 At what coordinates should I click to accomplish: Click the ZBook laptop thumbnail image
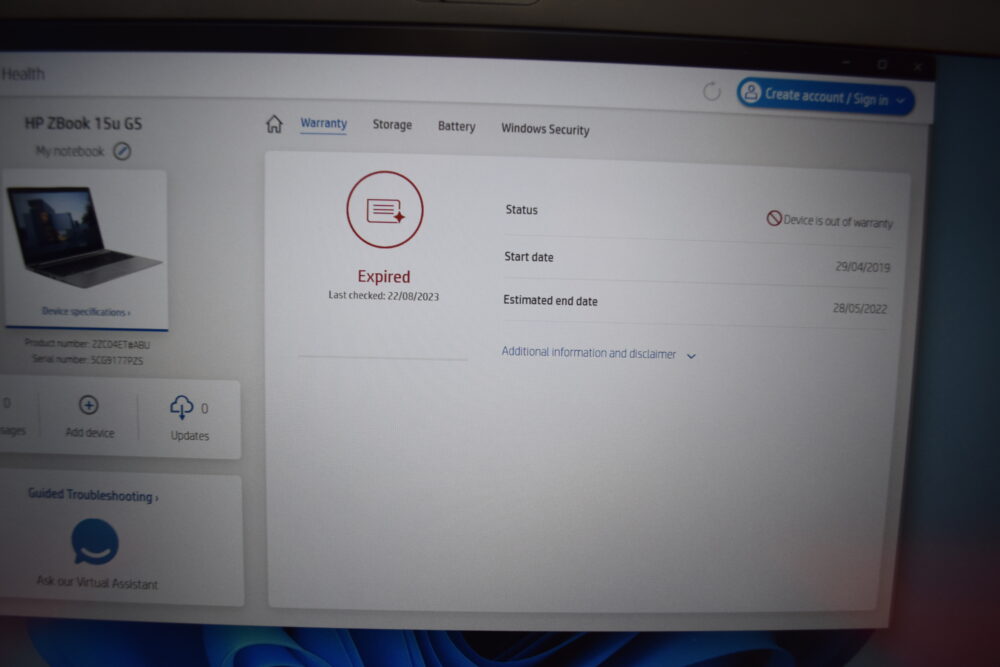click(x=83, y=237)
